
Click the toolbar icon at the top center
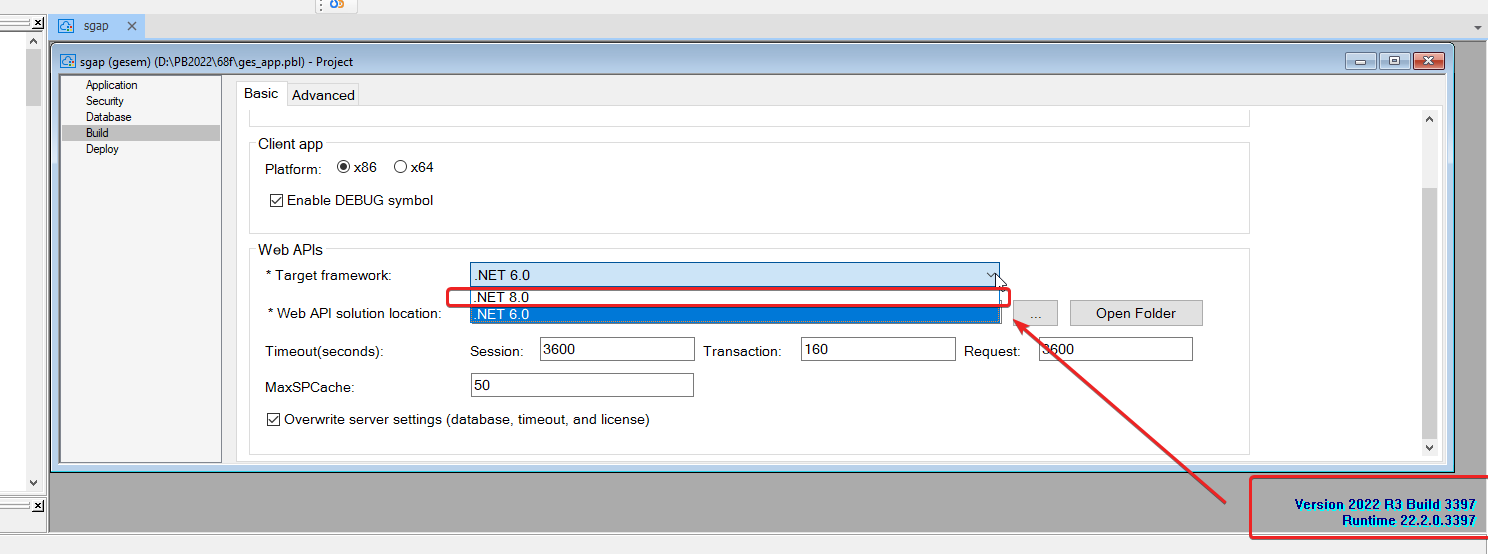click(337, 5)
